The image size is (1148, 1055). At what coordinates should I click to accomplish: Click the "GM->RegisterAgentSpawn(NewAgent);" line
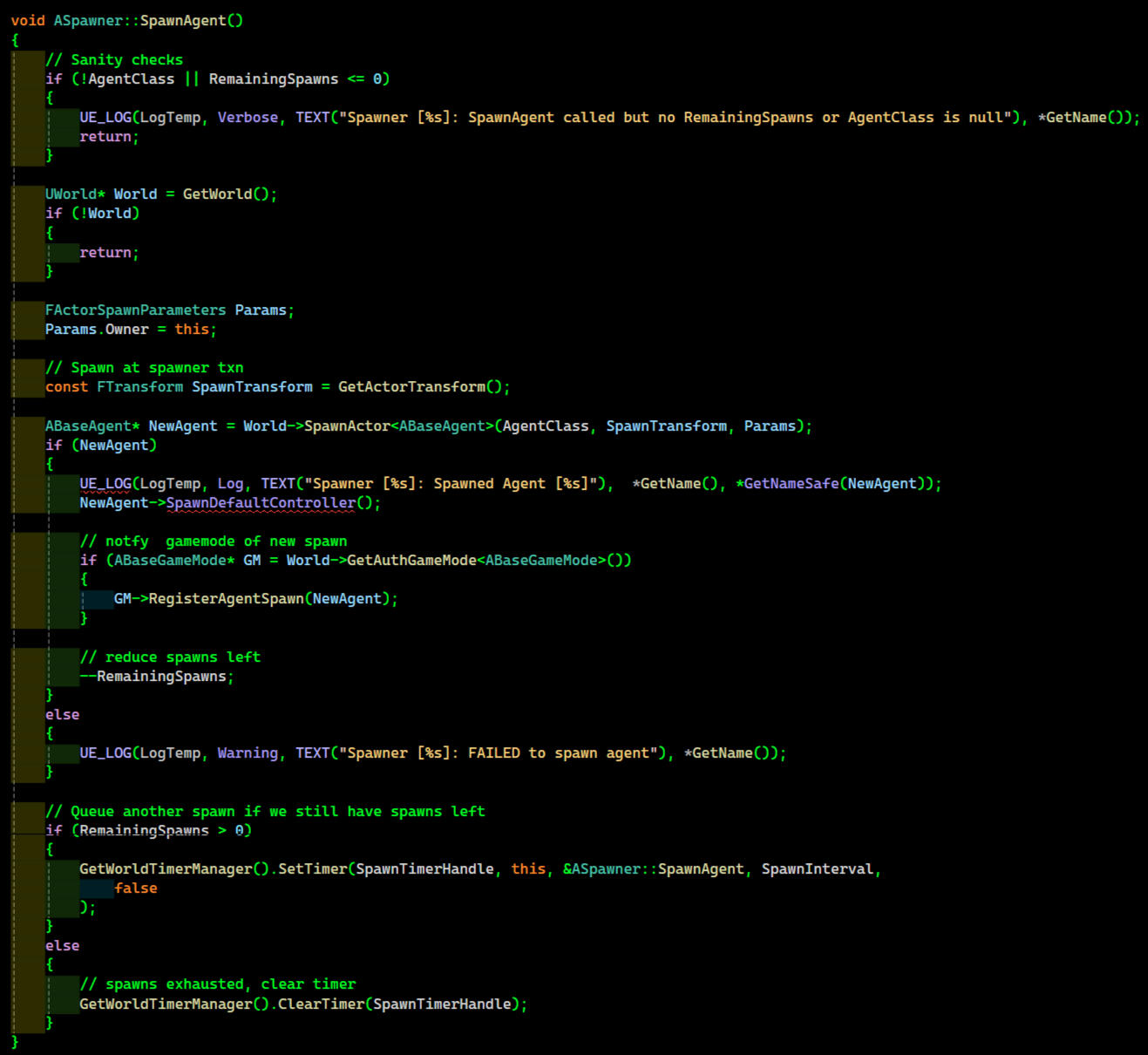[x=255, y=599]
